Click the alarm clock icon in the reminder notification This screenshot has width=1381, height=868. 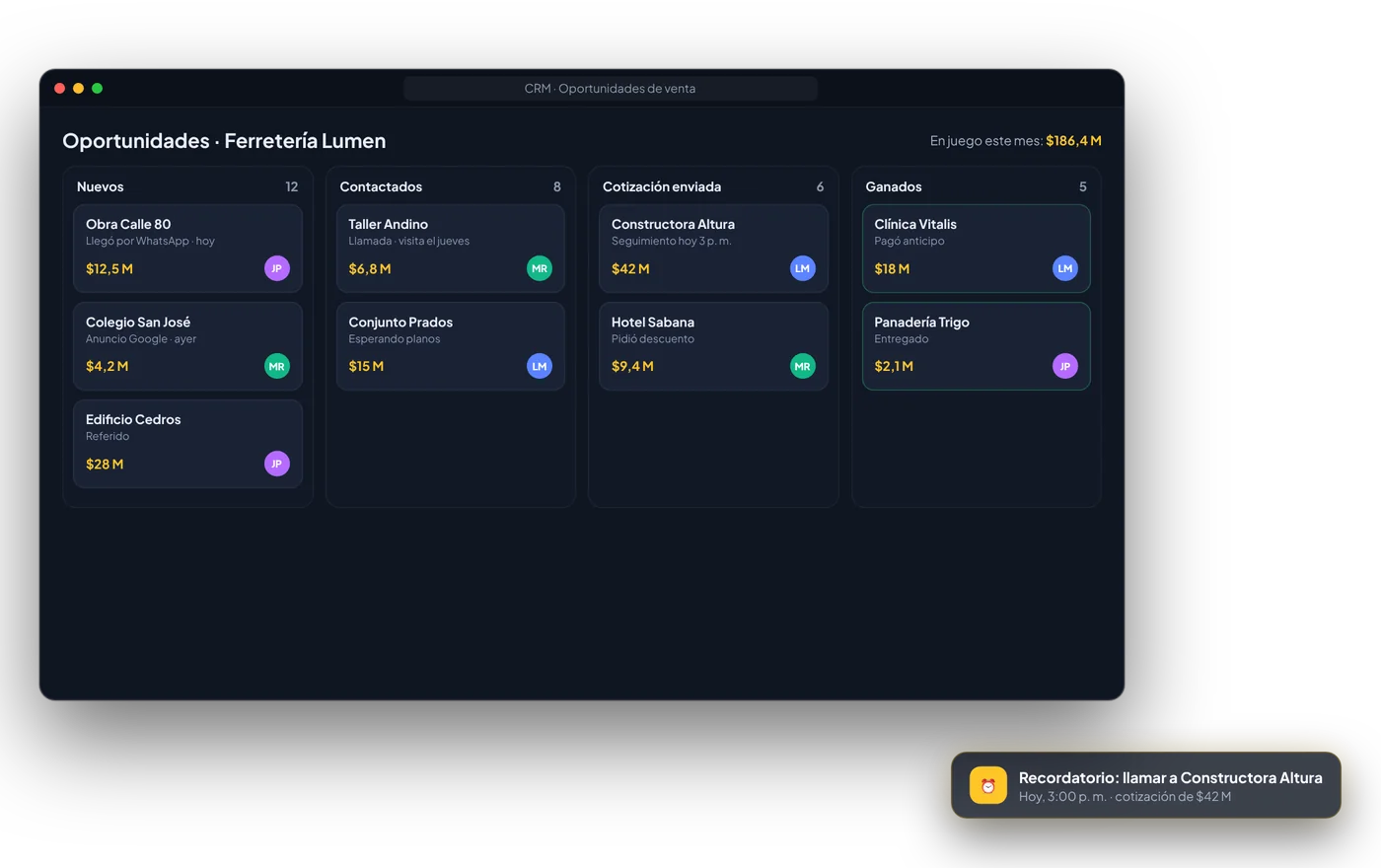pyautogui.click(x=987, y=785)
